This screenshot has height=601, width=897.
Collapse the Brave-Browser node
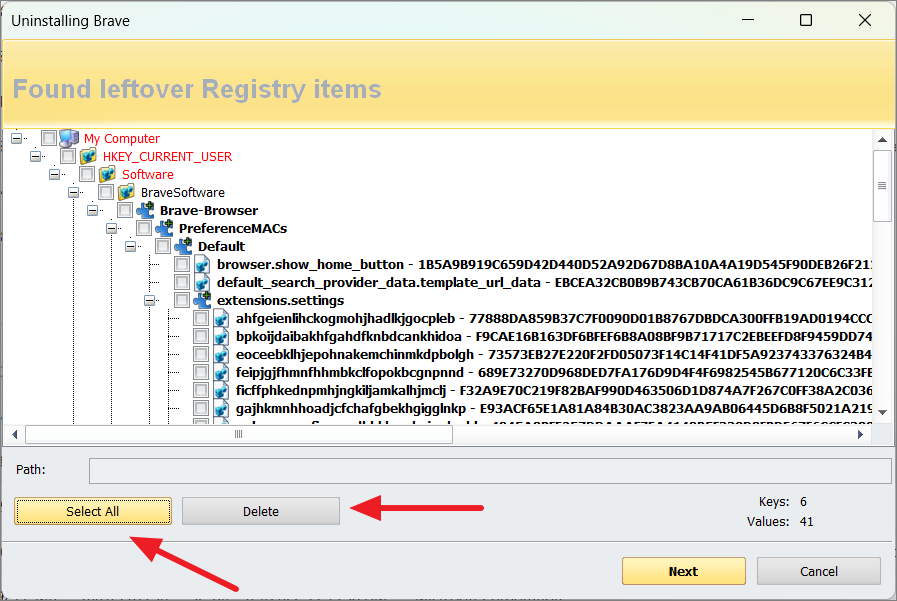click(x=93, y=210)
